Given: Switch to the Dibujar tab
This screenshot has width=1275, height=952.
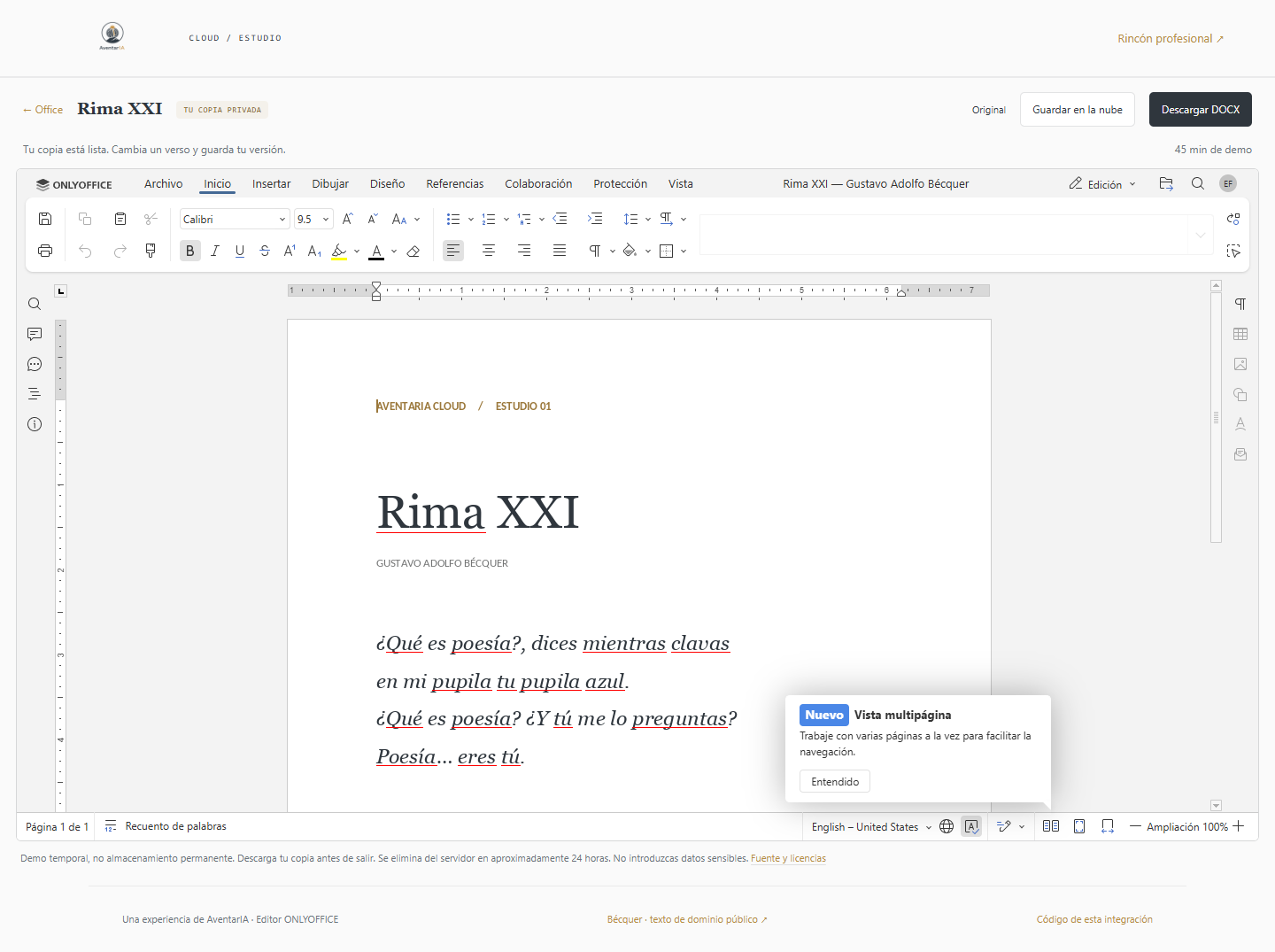Looking at the screenshot, I should [330, 184].
